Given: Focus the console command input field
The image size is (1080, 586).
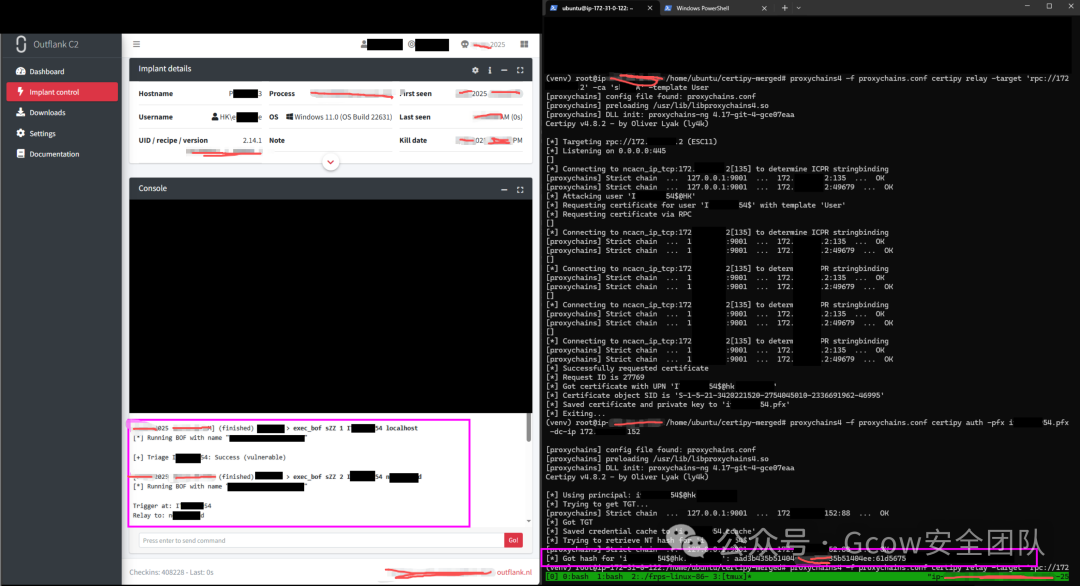Looking at the screenshot, I should point(321,541).
